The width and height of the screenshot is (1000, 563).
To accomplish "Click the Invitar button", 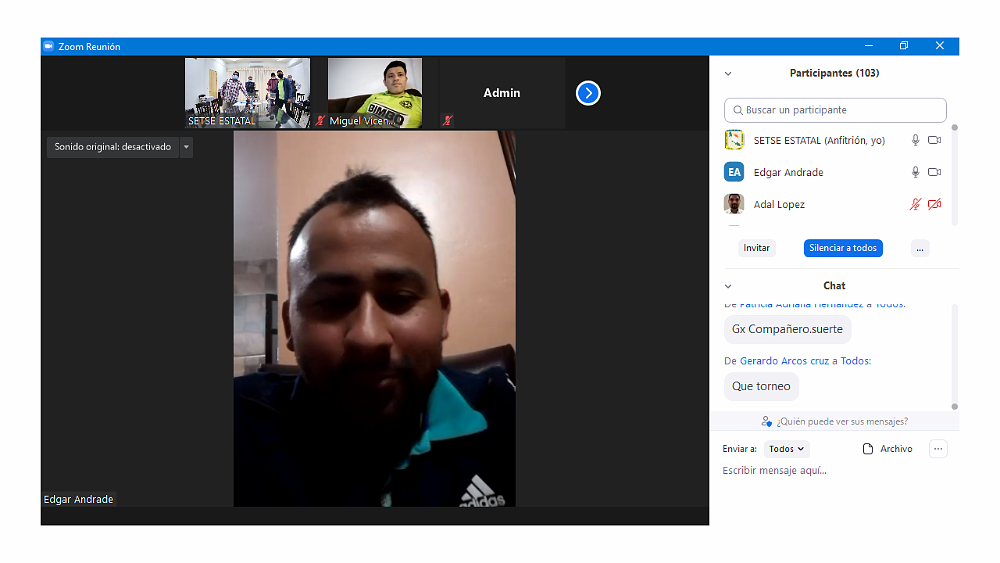I will tap(757, 248).
